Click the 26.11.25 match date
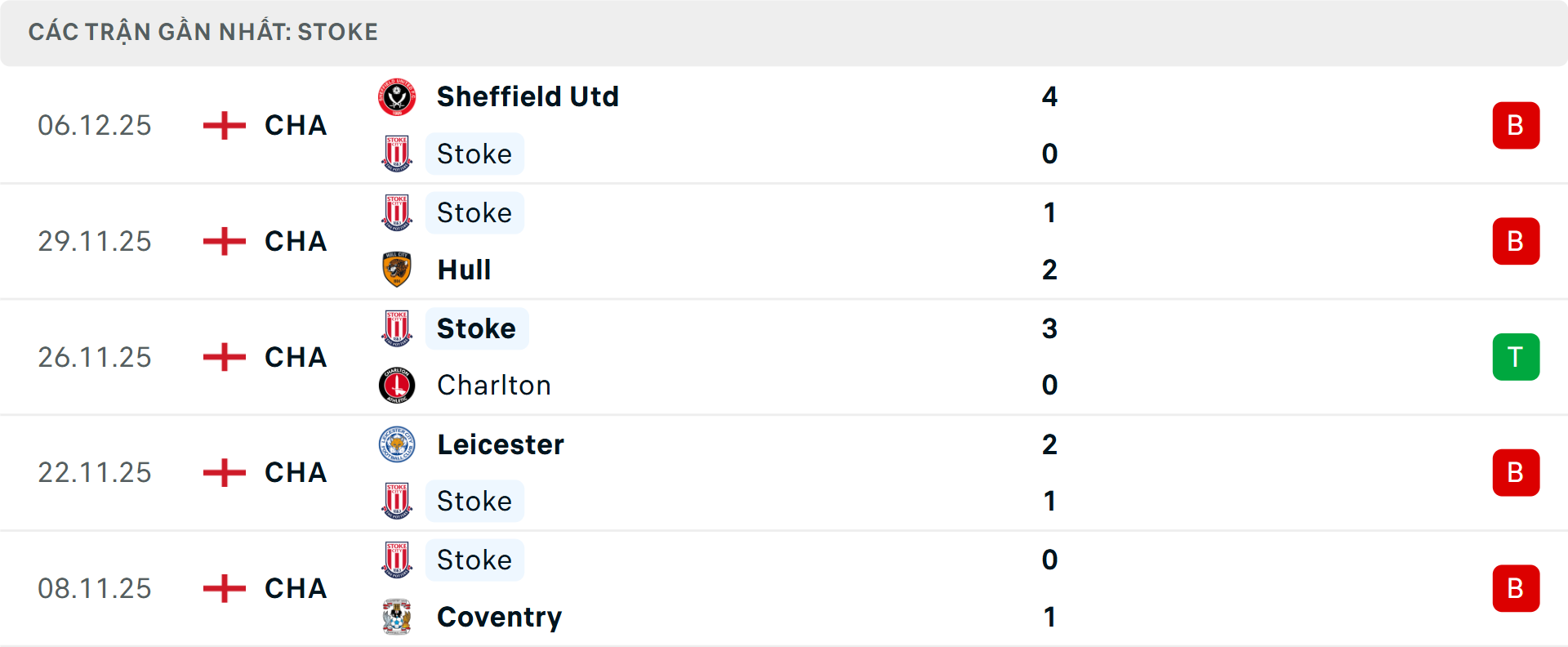Image resolution: width=1568 pixels, height=647 pixels. click(x=95, y=357)
